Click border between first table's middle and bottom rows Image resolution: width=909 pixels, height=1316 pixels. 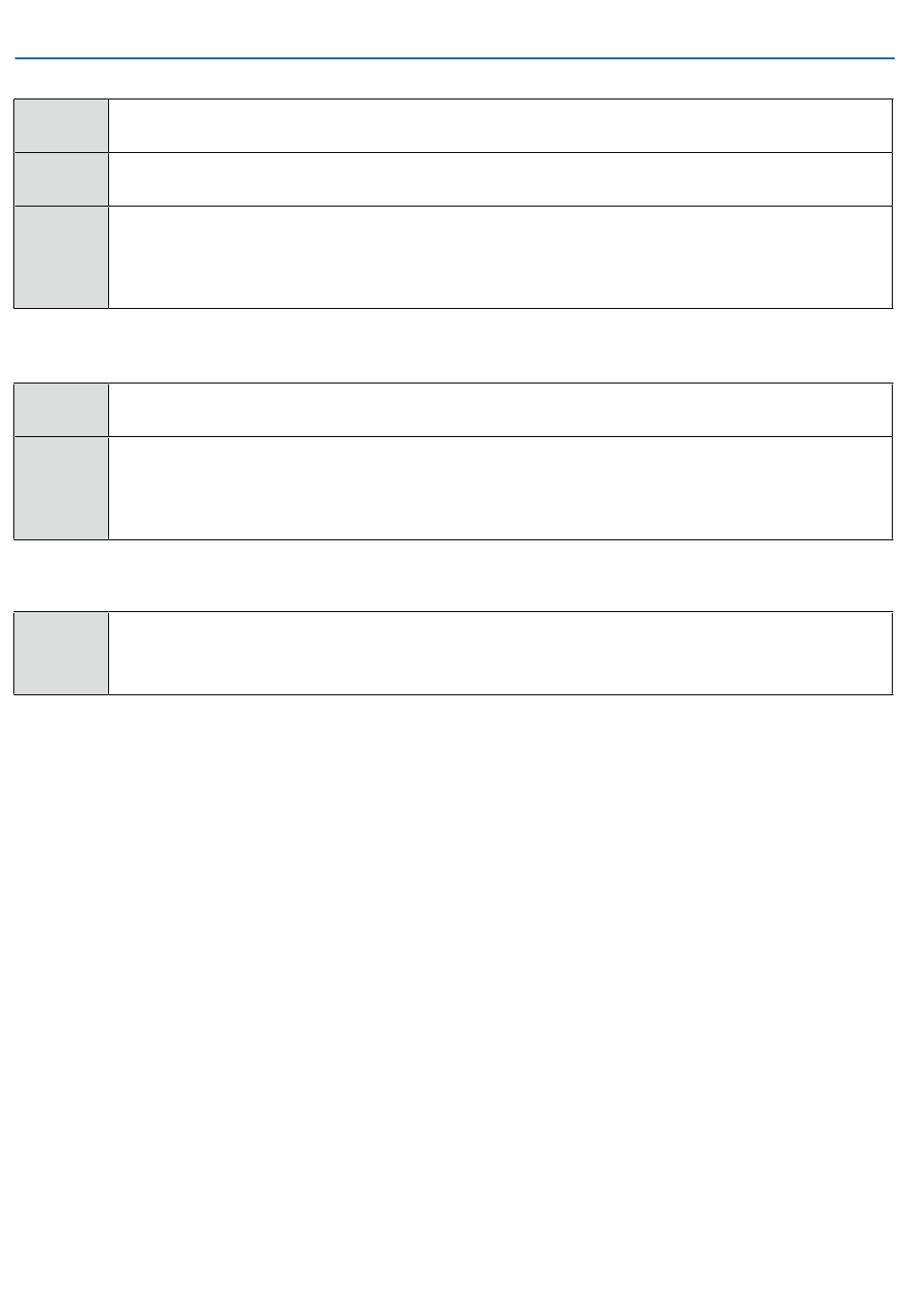(499, 206)
